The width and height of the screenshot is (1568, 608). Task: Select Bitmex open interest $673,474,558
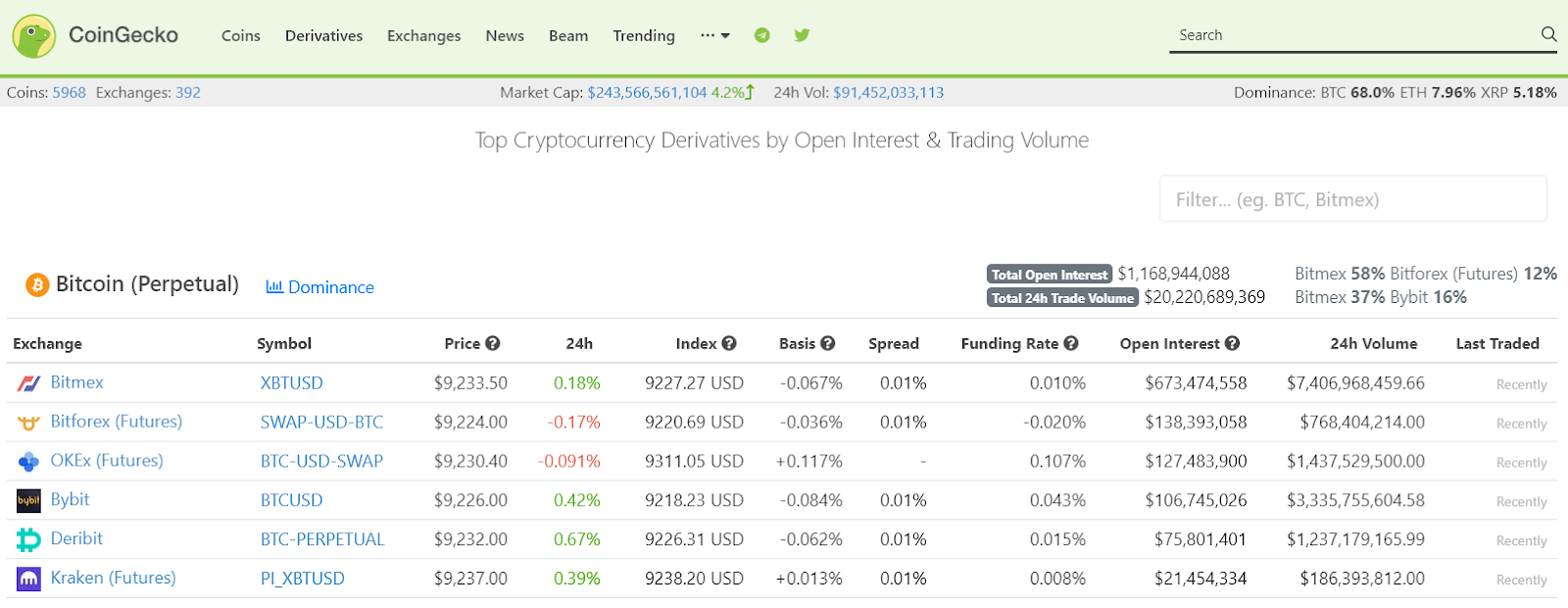[1196, 383]
